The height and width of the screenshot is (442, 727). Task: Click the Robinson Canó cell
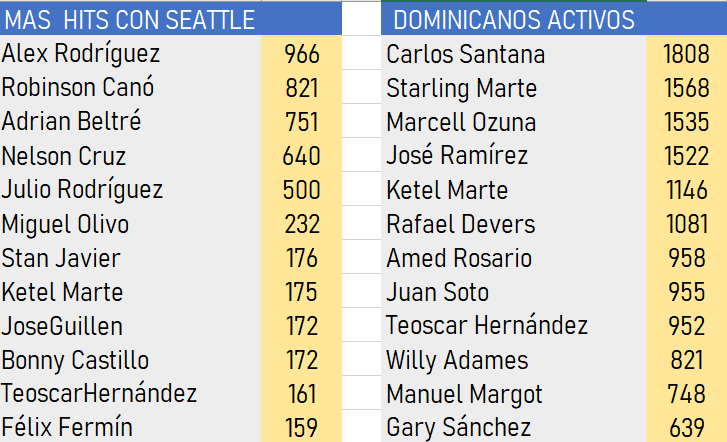pyautogui.click(x=78, y=88)
